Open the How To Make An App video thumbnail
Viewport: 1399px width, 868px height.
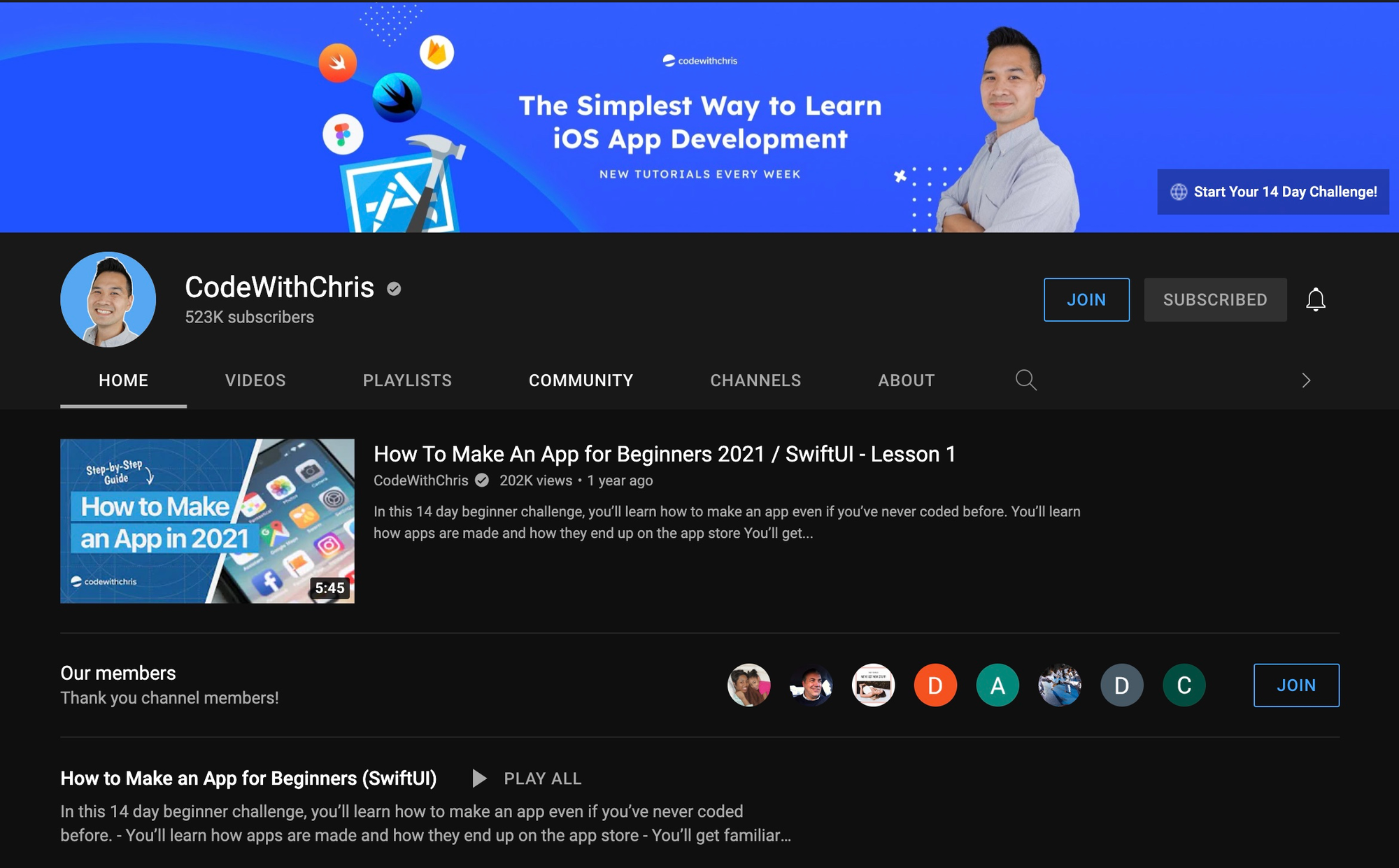(x=207, y=520)
